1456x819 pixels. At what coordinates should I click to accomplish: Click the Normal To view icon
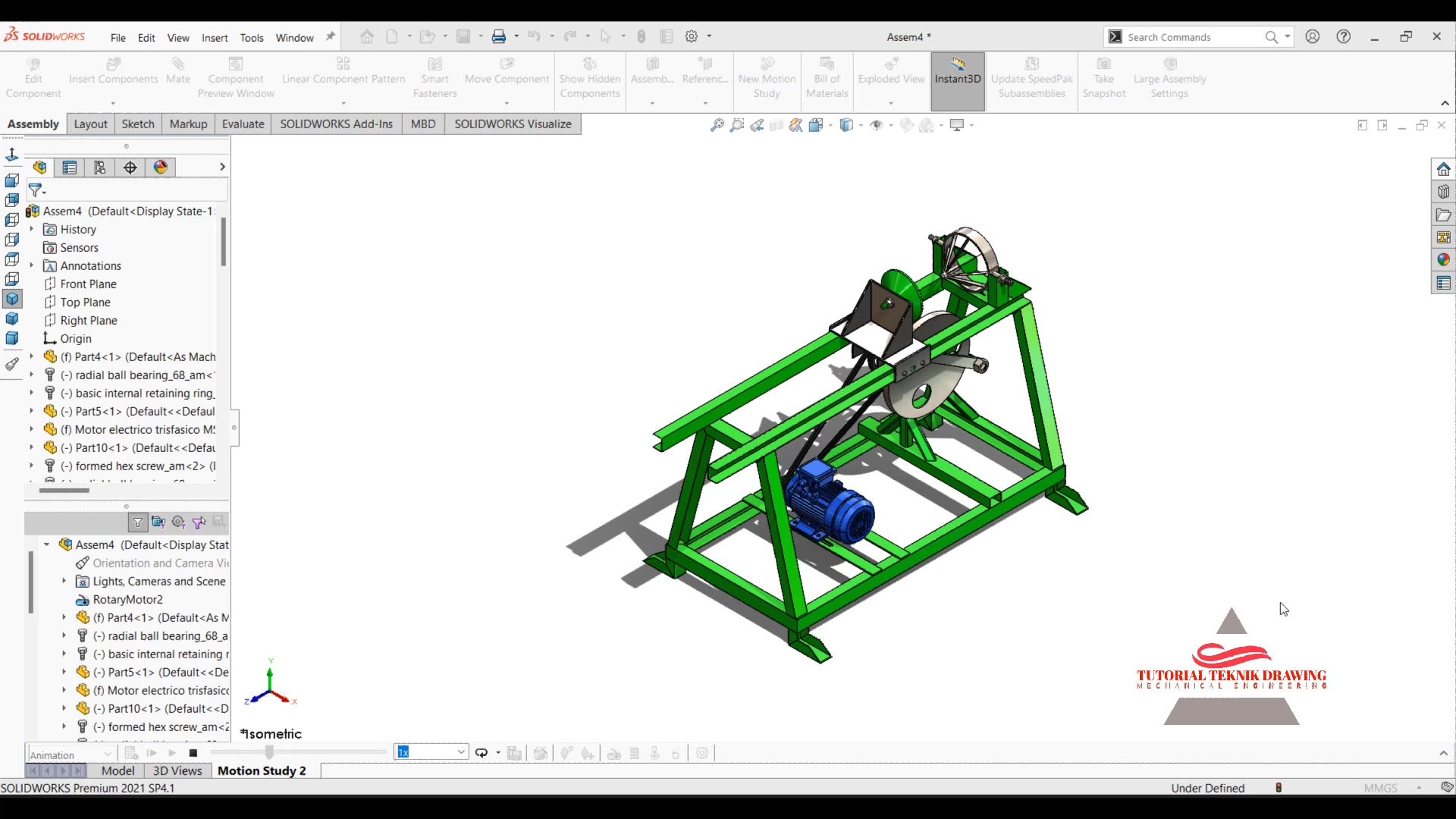coord(12,155)
